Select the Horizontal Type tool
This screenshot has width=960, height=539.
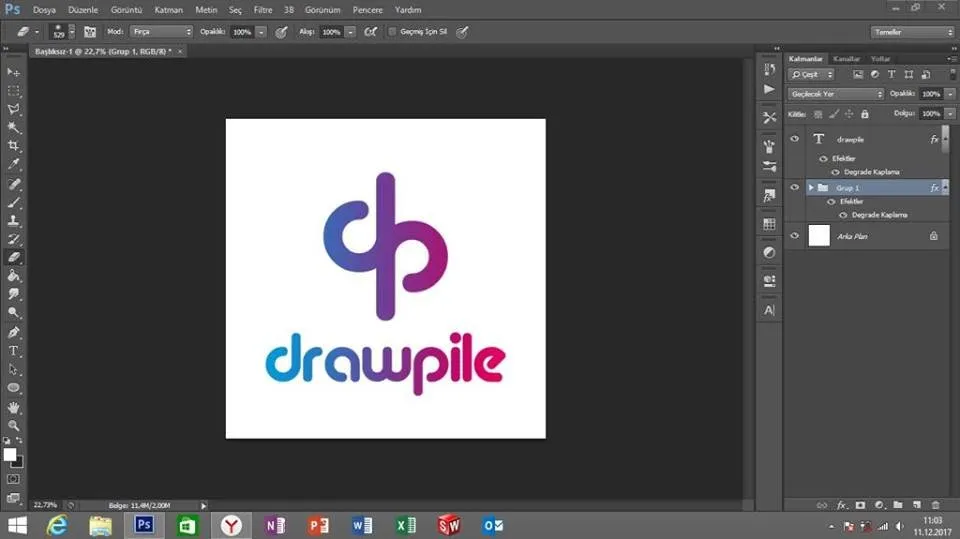click(x=13, y=351)
